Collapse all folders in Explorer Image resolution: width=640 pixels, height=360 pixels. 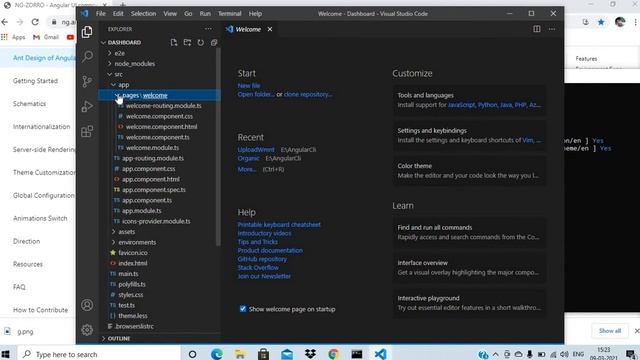214,42
